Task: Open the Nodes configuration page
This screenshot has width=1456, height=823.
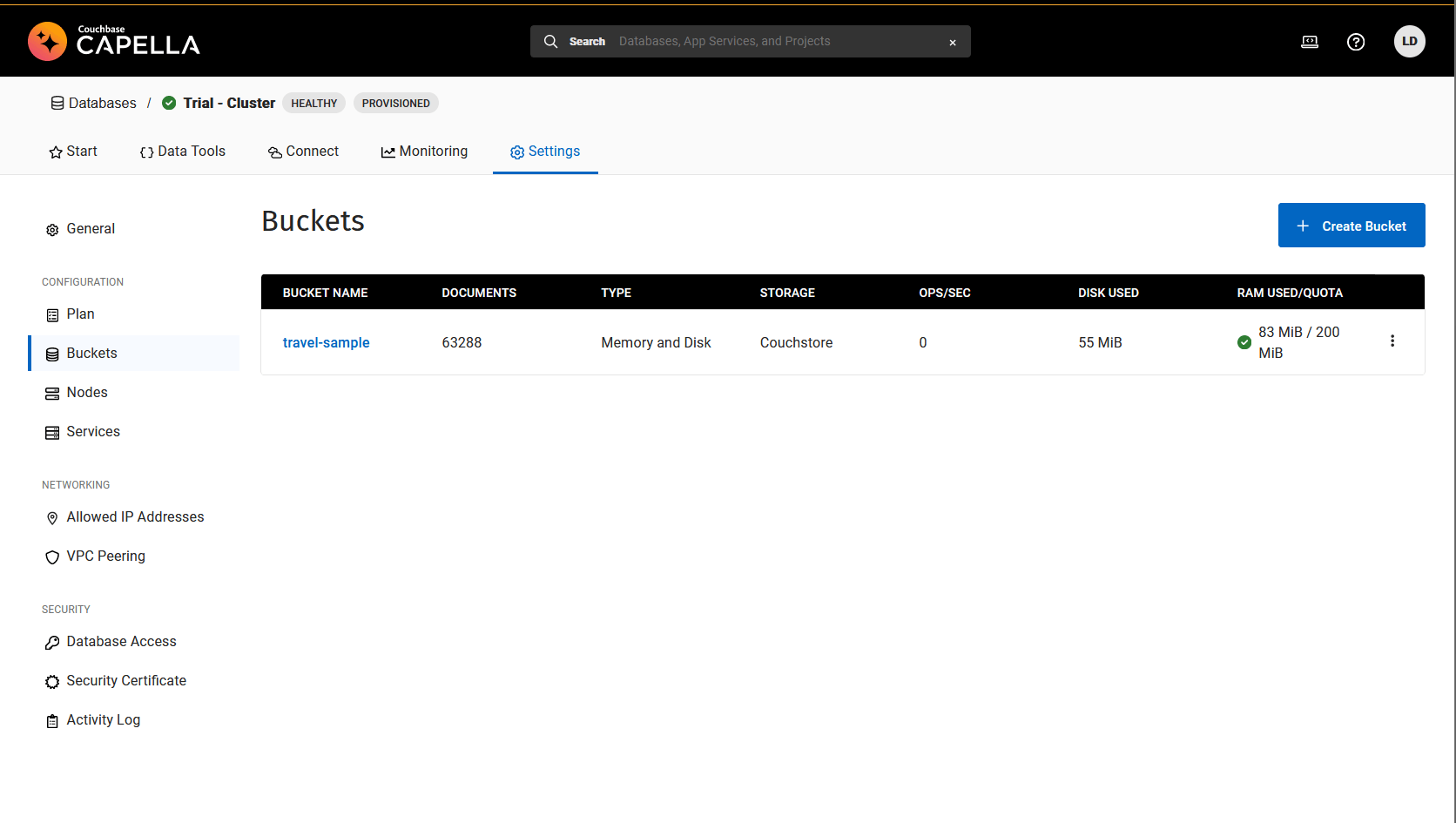Action: coord(133,393)
